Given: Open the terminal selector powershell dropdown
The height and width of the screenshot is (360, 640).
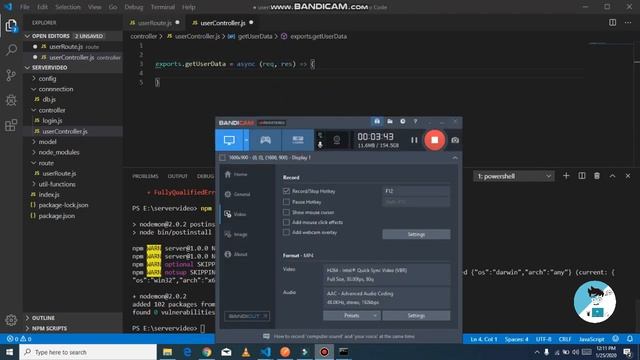Looking at the screenshot, I should click(x=513, y=176).
